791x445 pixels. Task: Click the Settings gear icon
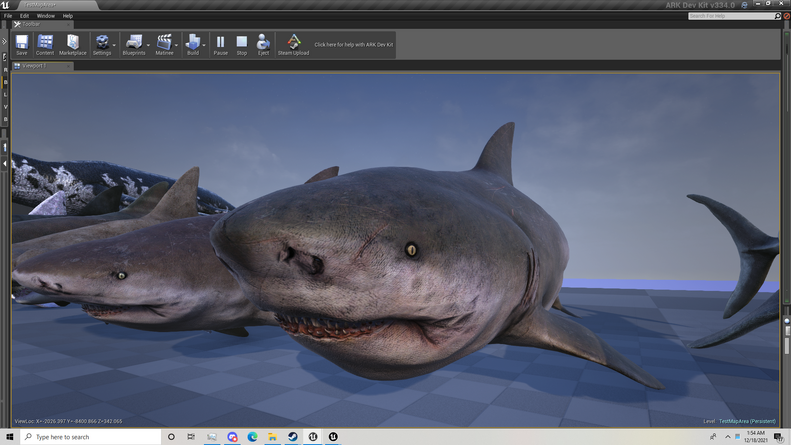point(102,44)
